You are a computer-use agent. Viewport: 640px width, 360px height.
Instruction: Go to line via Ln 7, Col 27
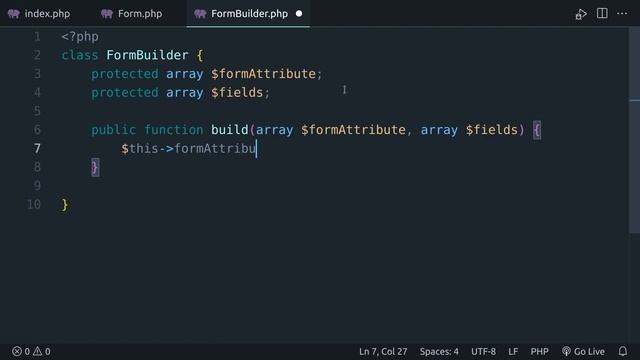click(383, 351)
